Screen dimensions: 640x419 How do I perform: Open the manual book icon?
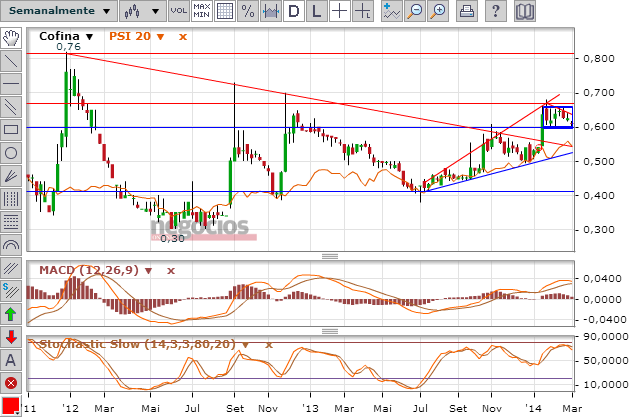524,11
